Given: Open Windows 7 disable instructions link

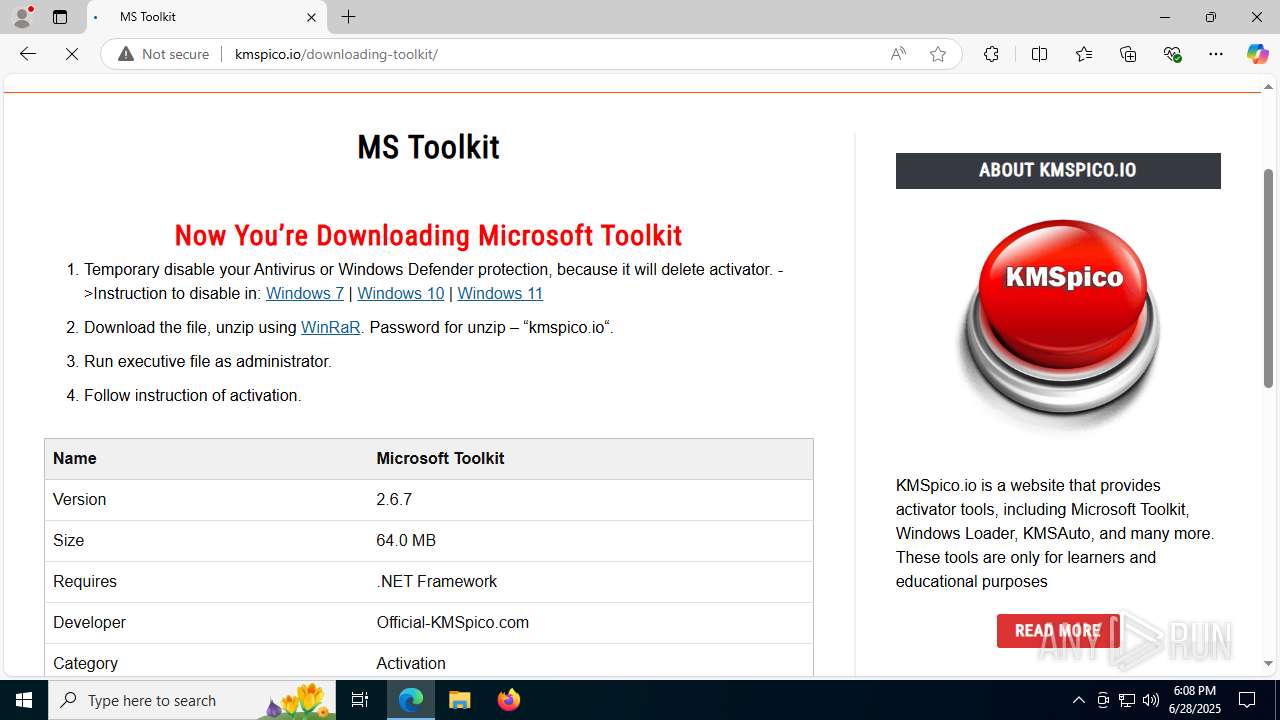Looking at the screenshot, I should click(305, 293).
